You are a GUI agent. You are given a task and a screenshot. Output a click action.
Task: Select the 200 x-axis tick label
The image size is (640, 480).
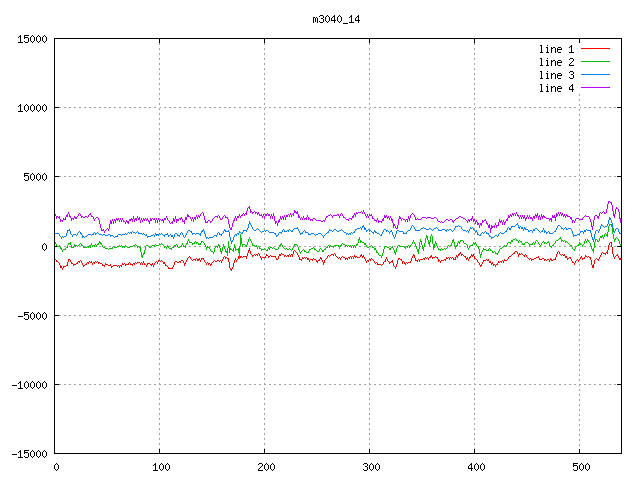[x=265, y=467]
